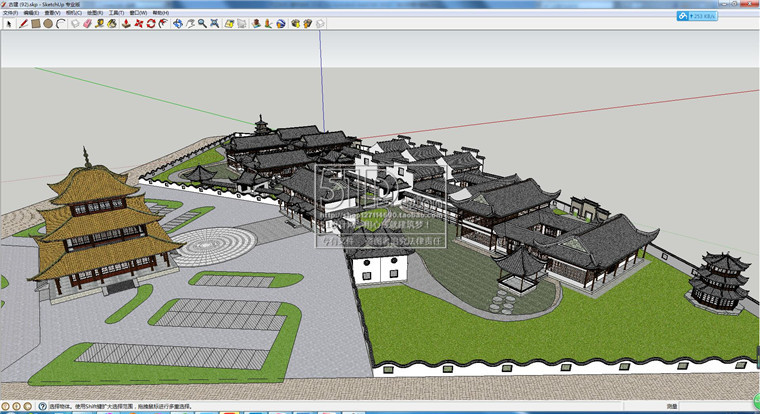Select the pink Eraser tool
Screen dimensions: 760x414
coord(87,24)
